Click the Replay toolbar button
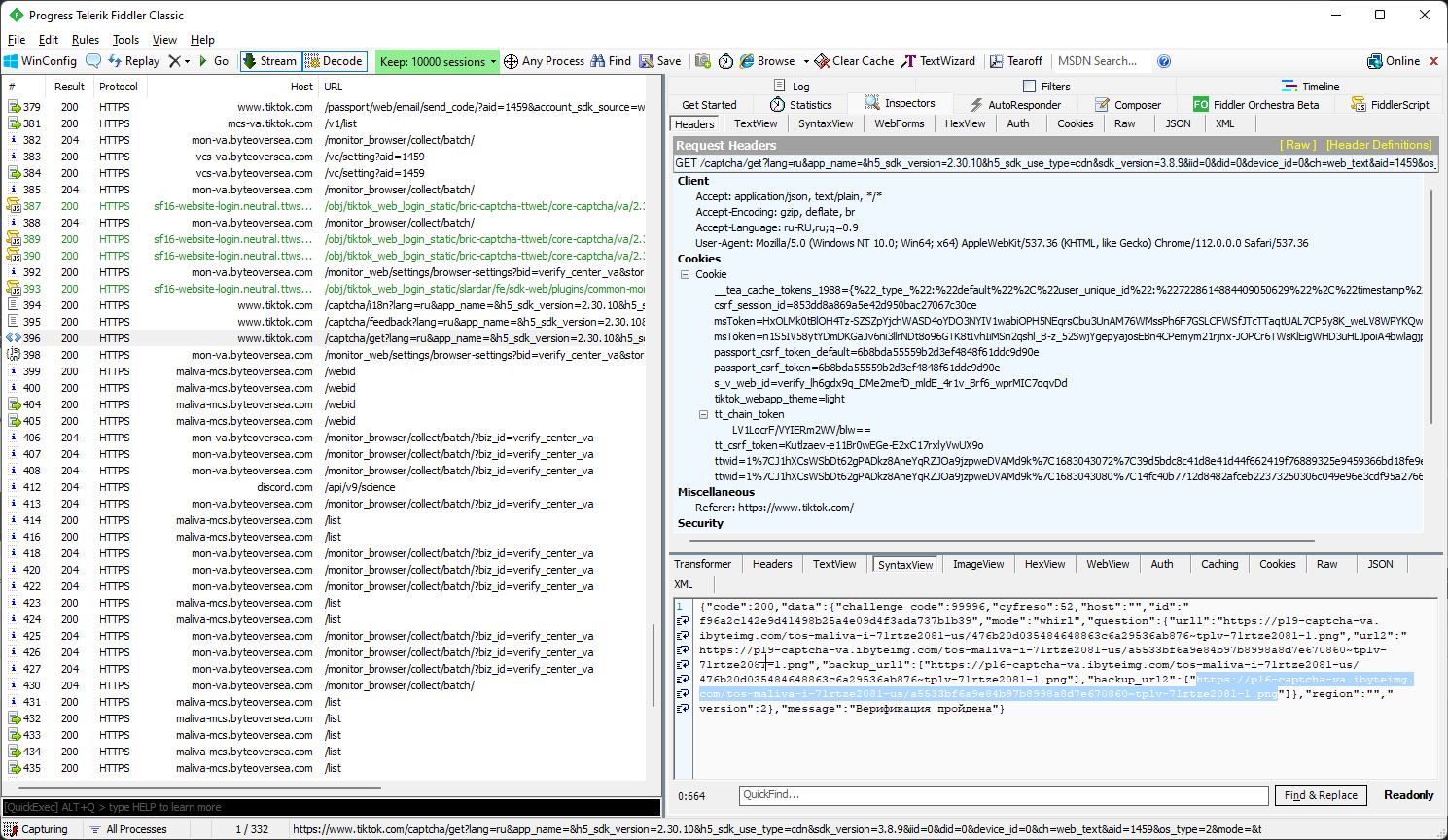The width and height of the screenshot is (1448, 840). pyautogui.click(x=134, y=61)
